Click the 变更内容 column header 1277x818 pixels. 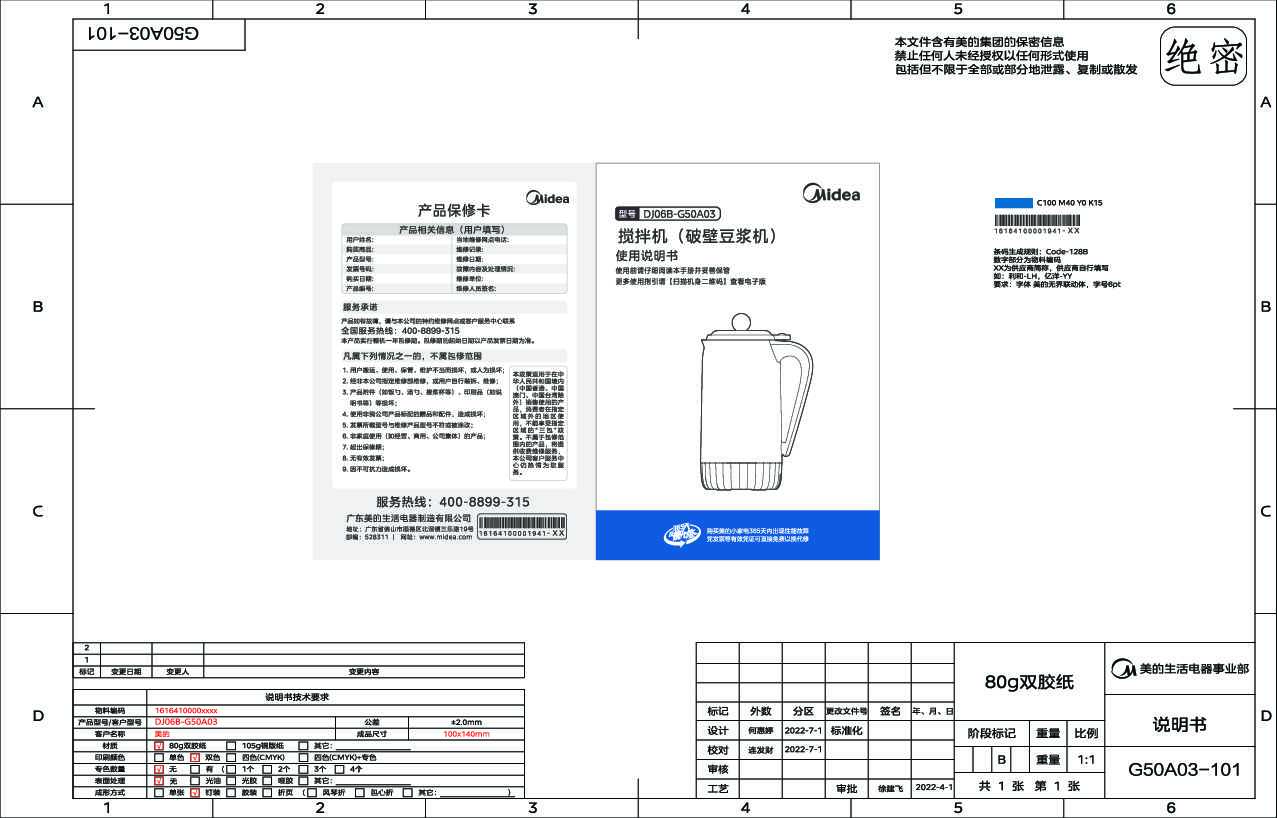[x=364, y=672]
